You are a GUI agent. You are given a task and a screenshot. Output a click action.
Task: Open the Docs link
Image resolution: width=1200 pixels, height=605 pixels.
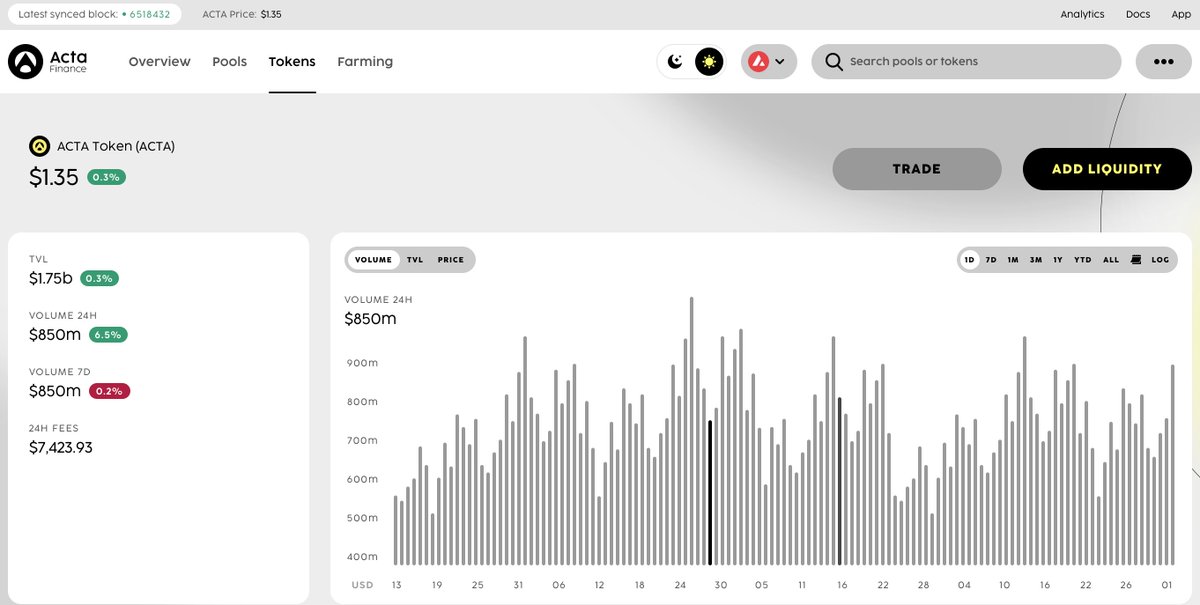[1138, 15]
